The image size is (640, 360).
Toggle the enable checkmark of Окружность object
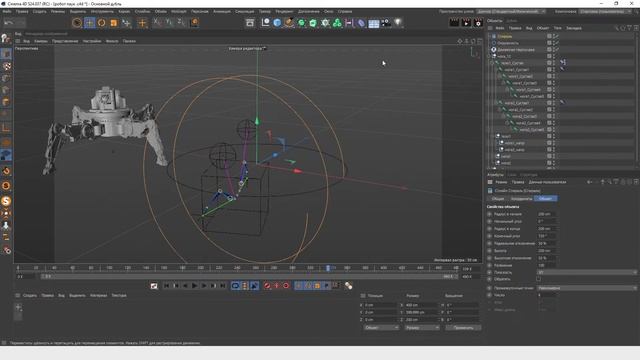[x=557, y=43]
